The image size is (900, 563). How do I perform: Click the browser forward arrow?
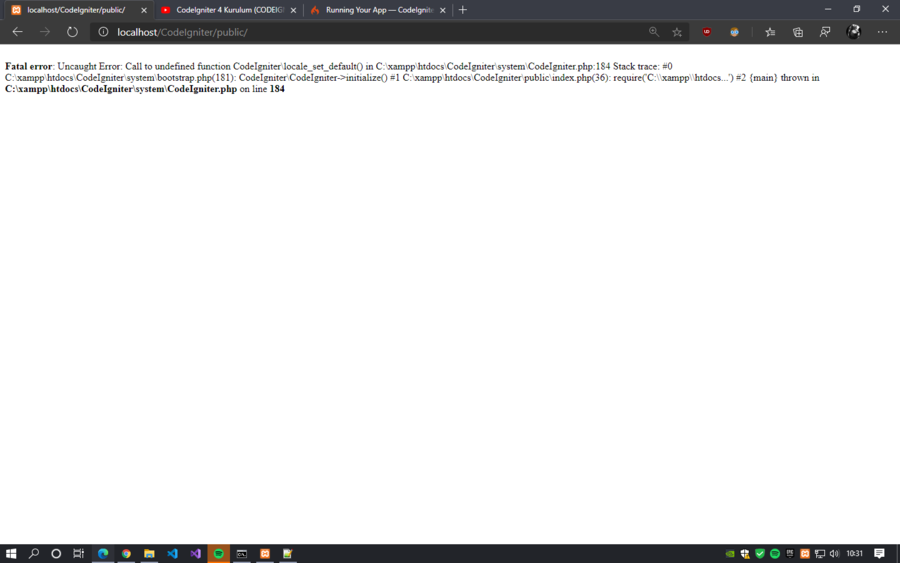pos(45,32)
